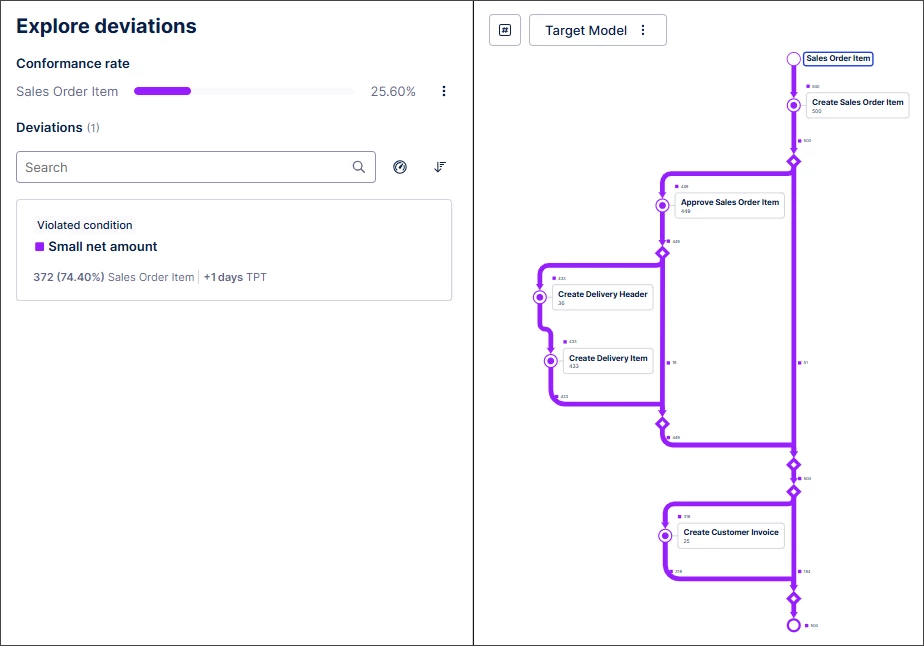Click Sales Order Item start circle
The width and height of the screenshot is (924, 646).
point(794,59)
